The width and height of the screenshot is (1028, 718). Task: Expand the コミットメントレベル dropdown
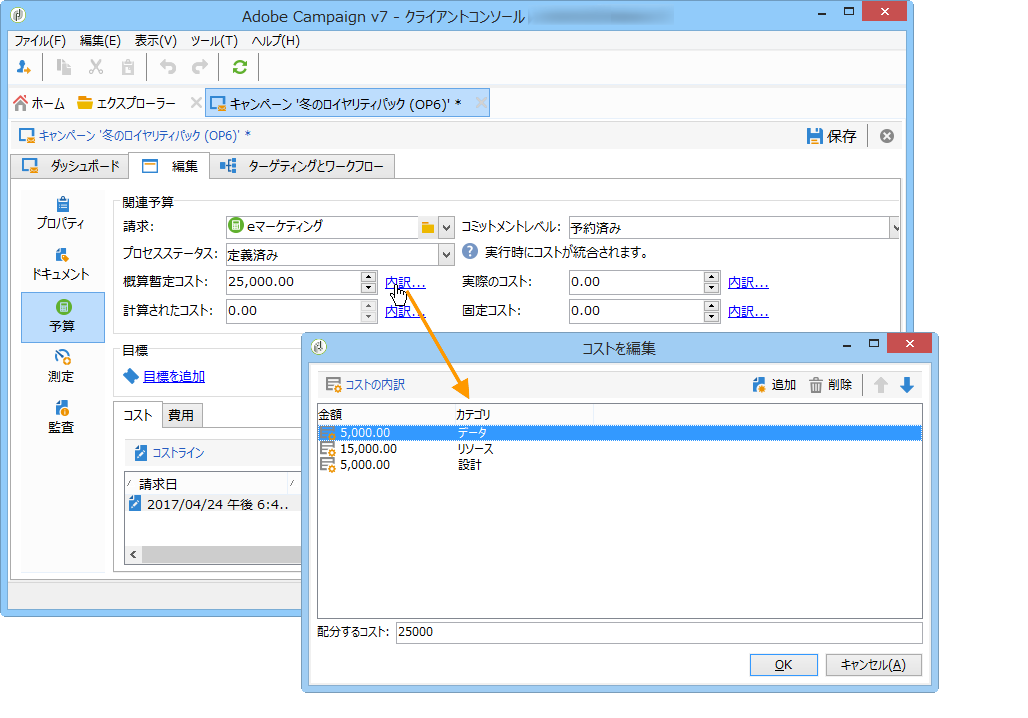[x=894, y=228]
